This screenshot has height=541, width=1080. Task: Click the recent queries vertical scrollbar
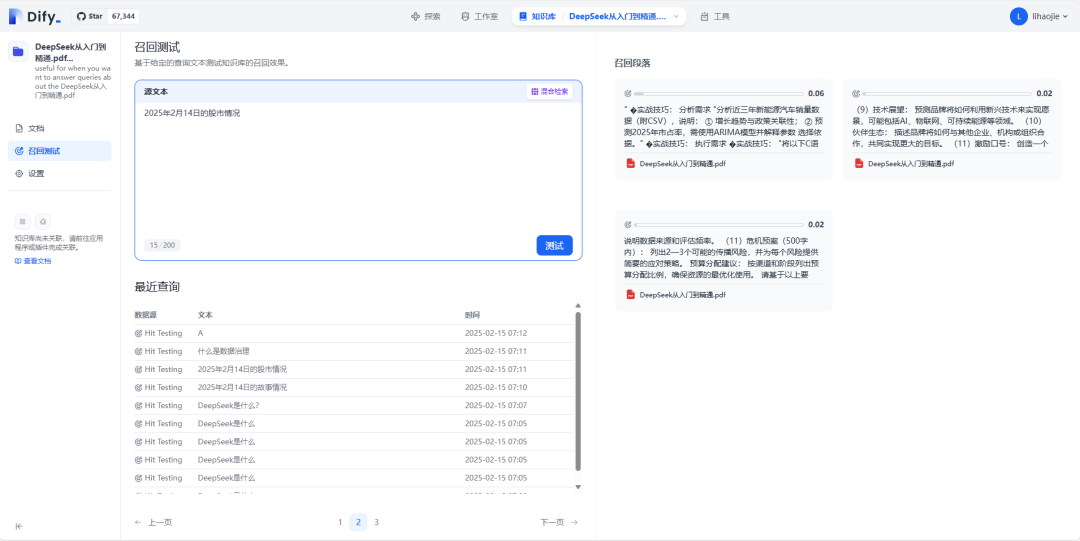point(578,393)
